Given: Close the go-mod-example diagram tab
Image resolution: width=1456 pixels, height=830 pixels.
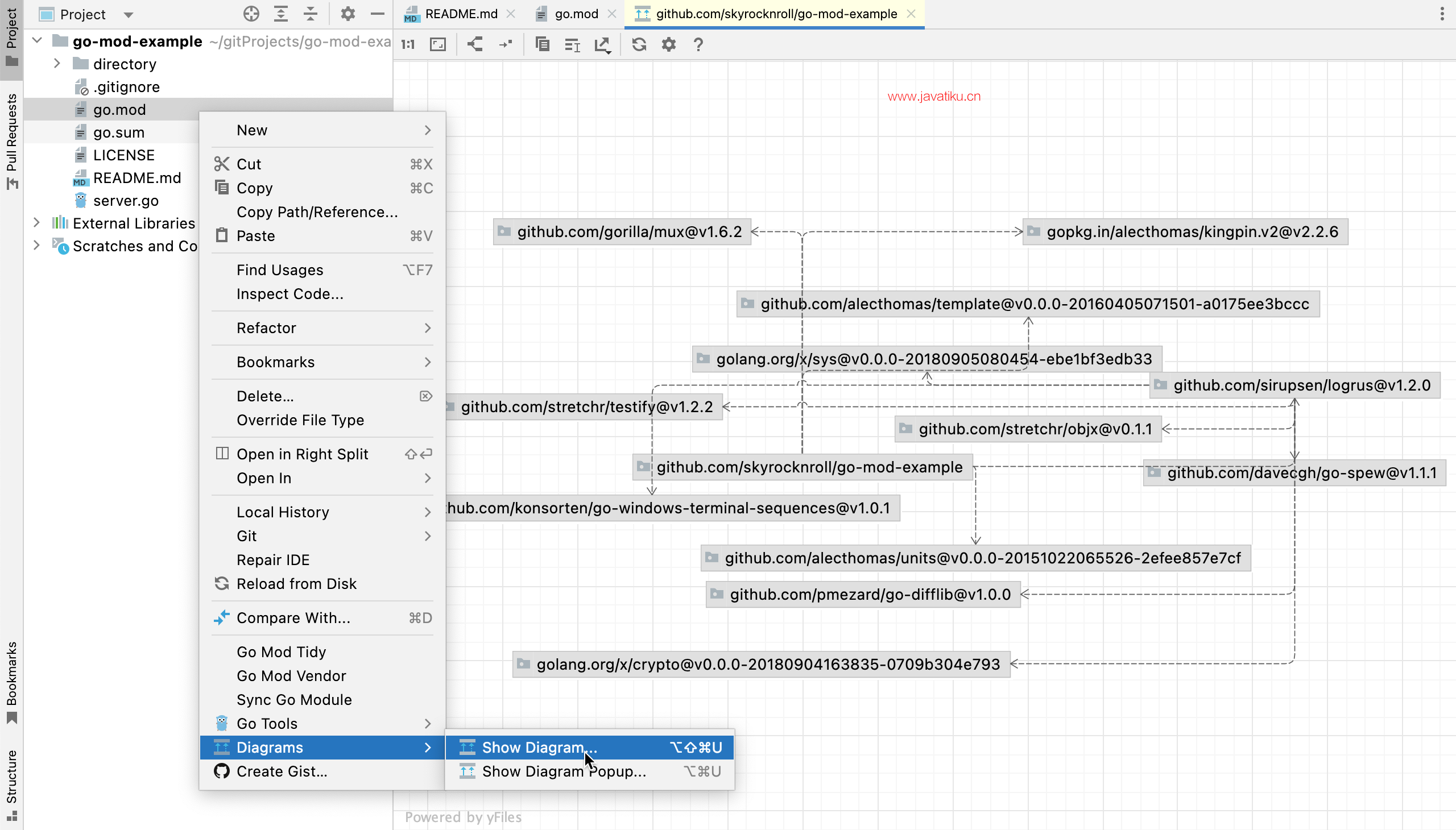Looking at the screenshot, I should click(x=911, y=14).
